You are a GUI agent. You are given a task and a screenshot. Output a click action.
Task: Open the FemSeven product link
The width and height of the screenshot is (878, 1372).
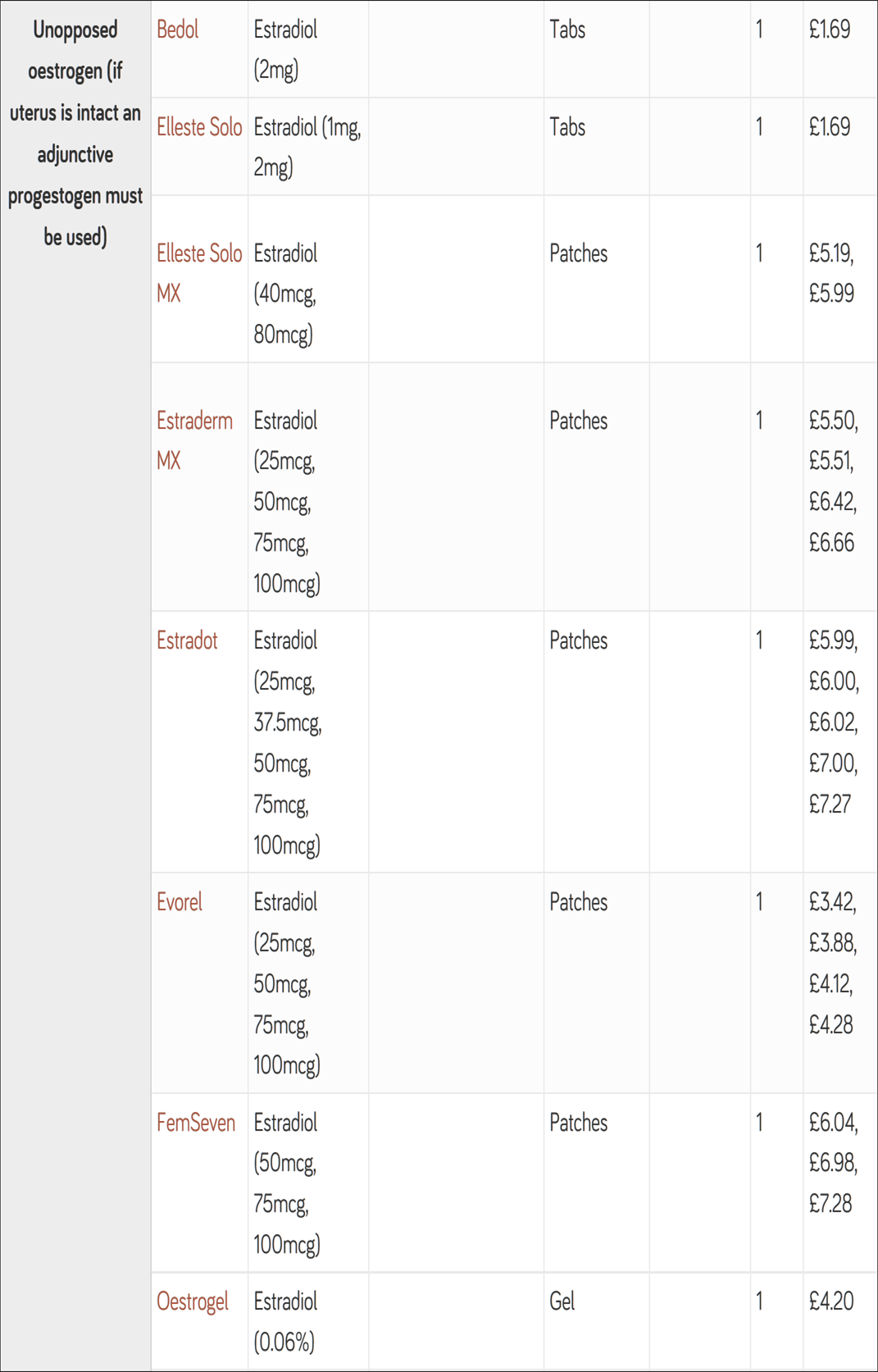196,1123
